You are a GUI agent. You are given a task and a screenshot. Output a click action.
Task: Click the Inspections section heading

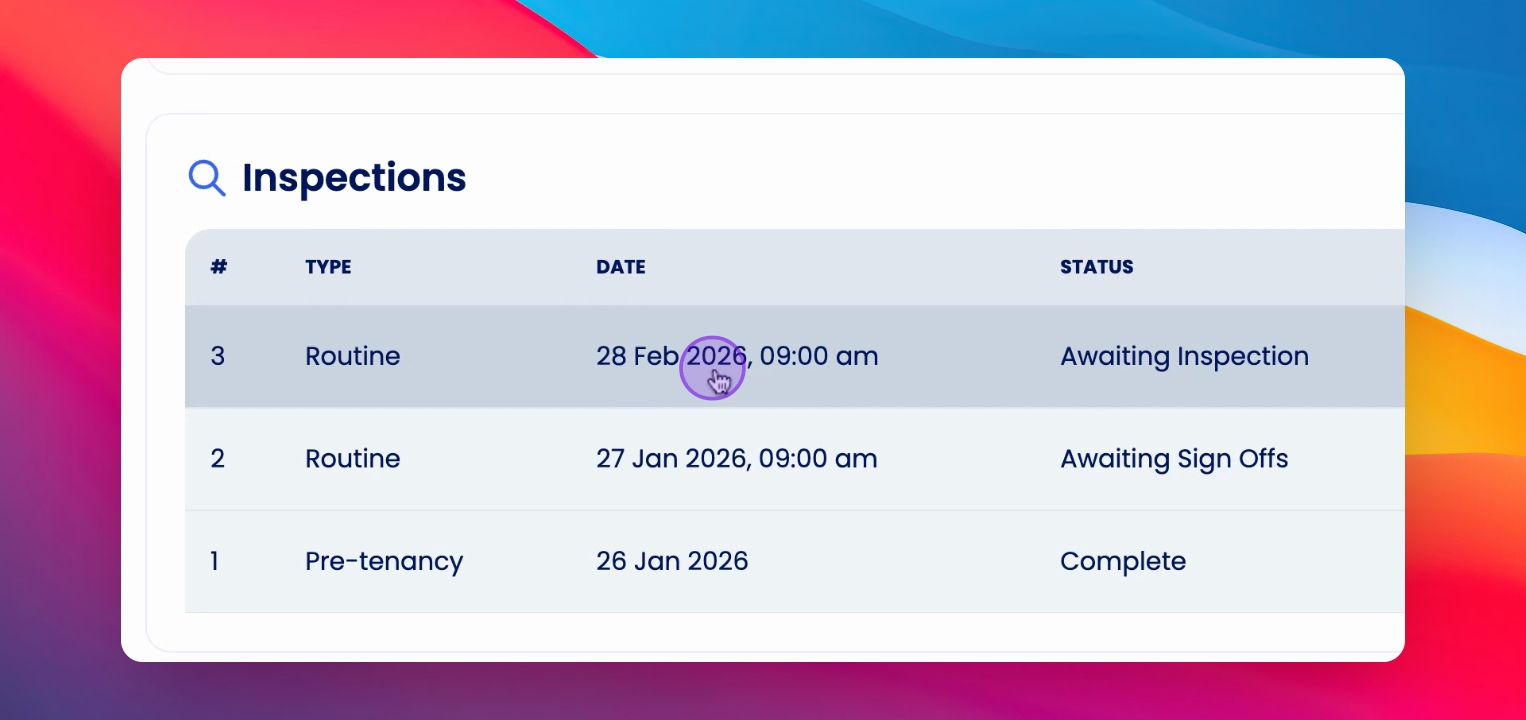pos(354,177)
